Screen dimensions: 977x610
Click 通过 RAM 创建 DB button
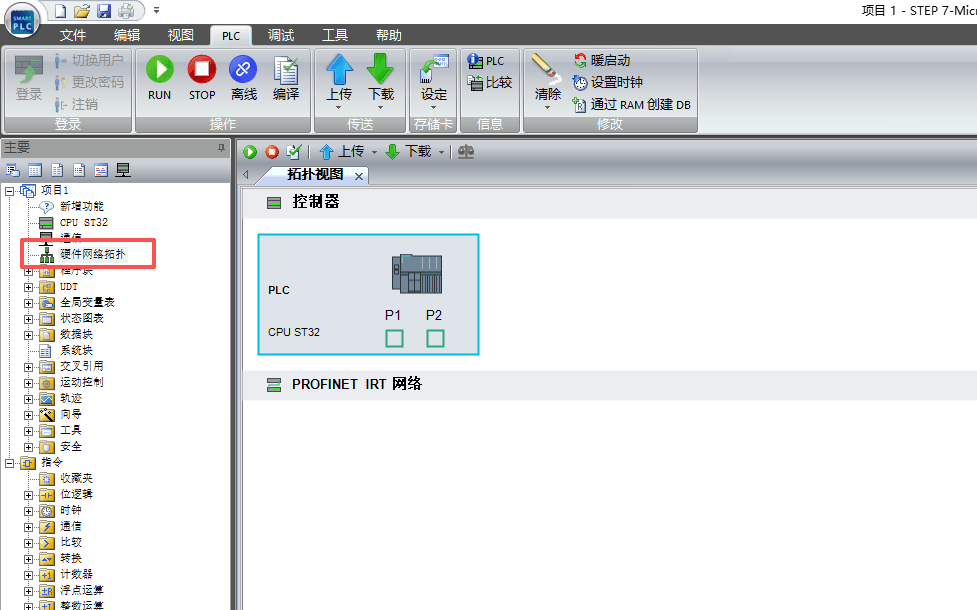(631, 105)
